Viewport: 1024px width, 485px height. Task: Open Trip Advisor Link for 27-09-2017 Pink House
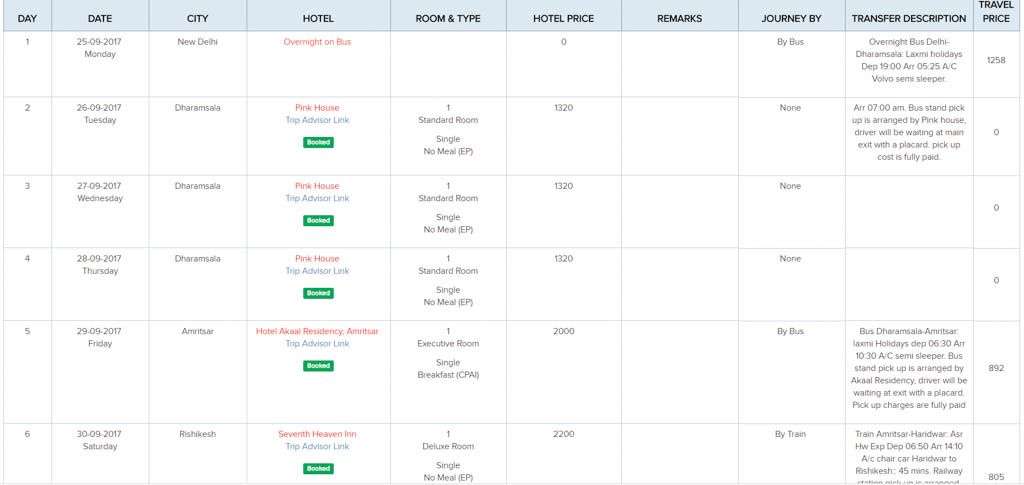317,198
